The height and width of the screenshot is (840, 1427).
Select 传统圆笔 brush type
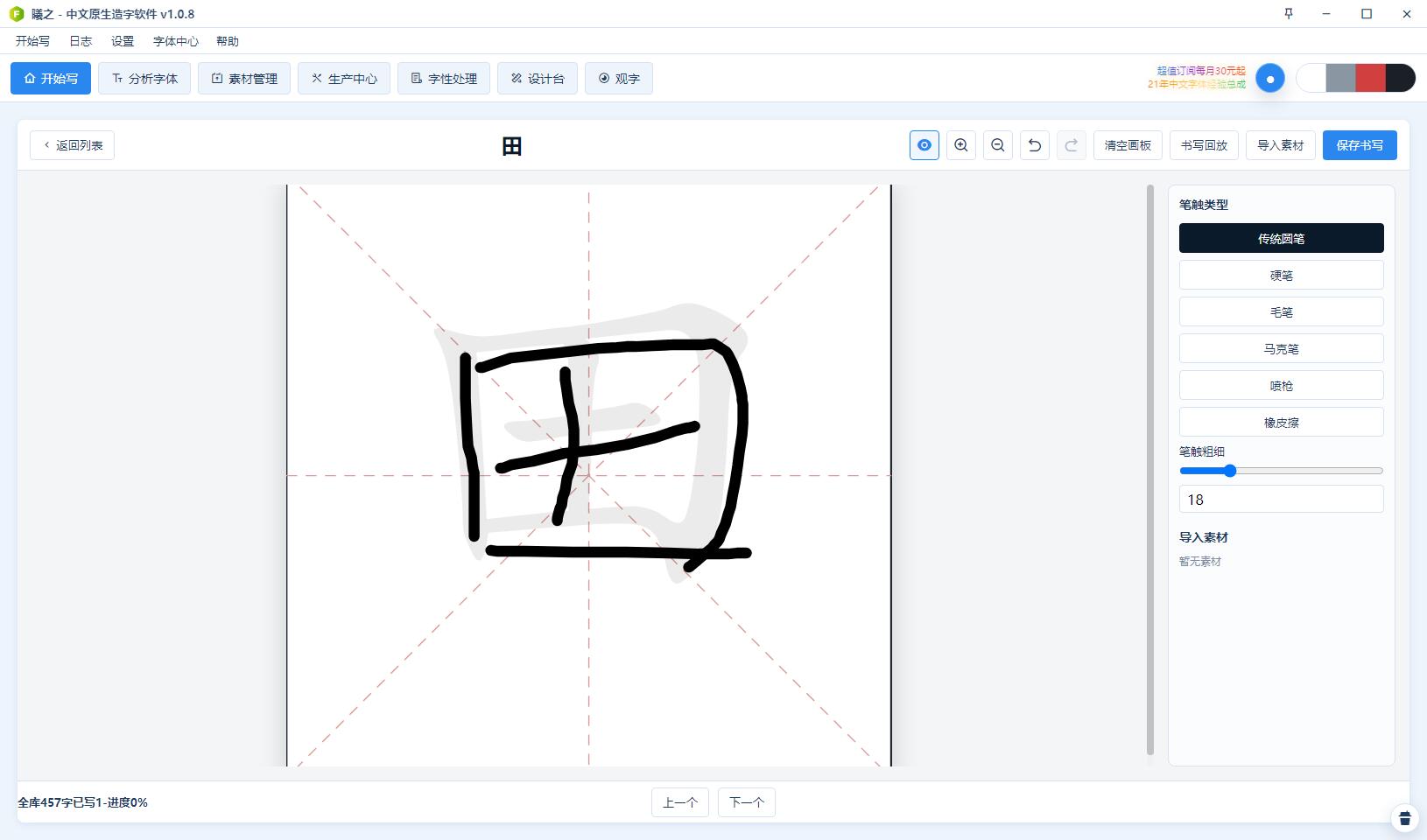point(1281,238)
